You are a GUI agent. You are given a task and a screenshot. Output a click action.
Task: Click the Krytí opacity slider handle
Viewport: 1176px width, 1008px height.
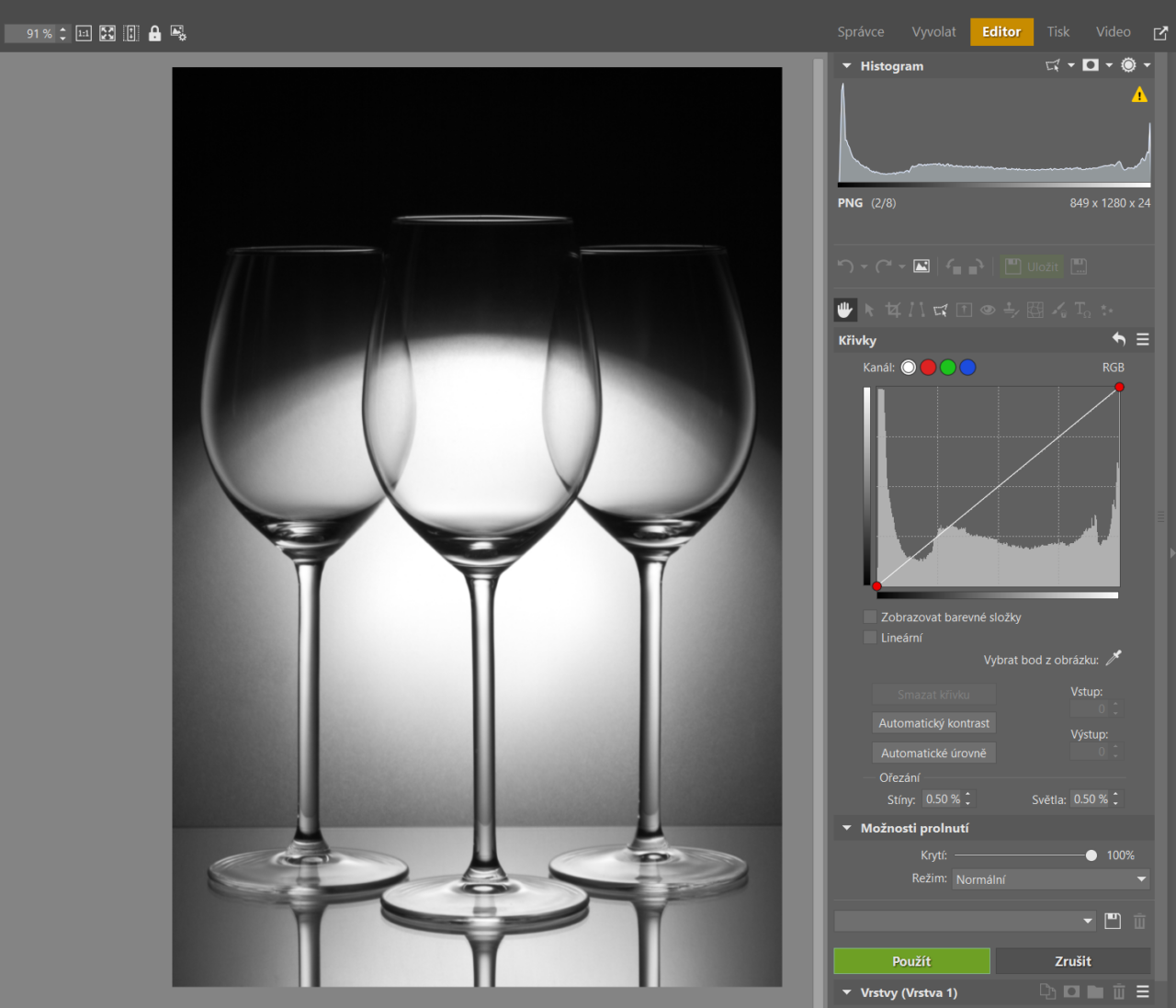click(1091, 855)
